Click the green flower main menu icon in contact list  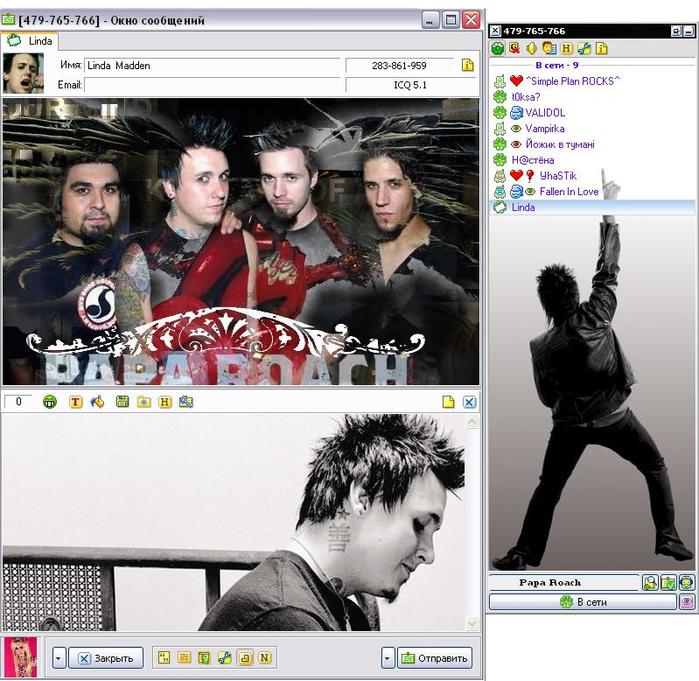498,48
